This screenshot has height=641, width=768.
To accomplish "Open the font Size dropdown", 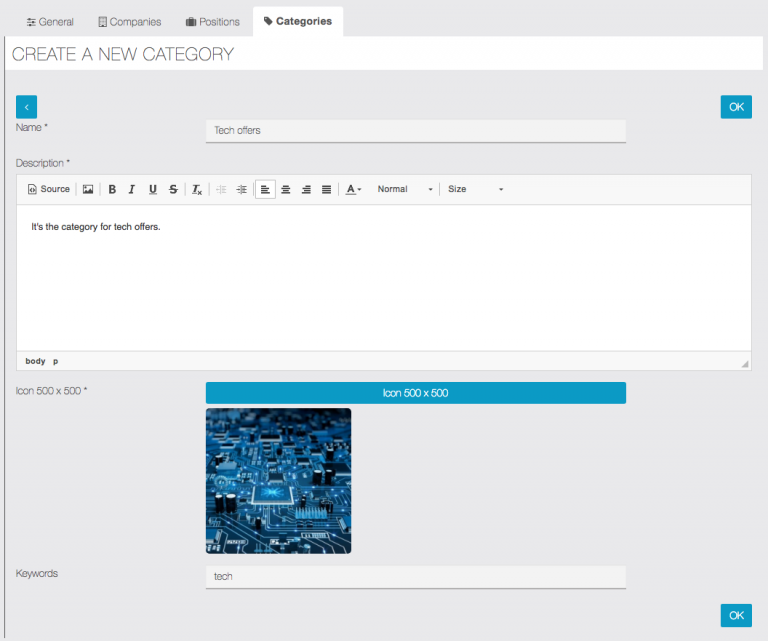I will point(475,189).
